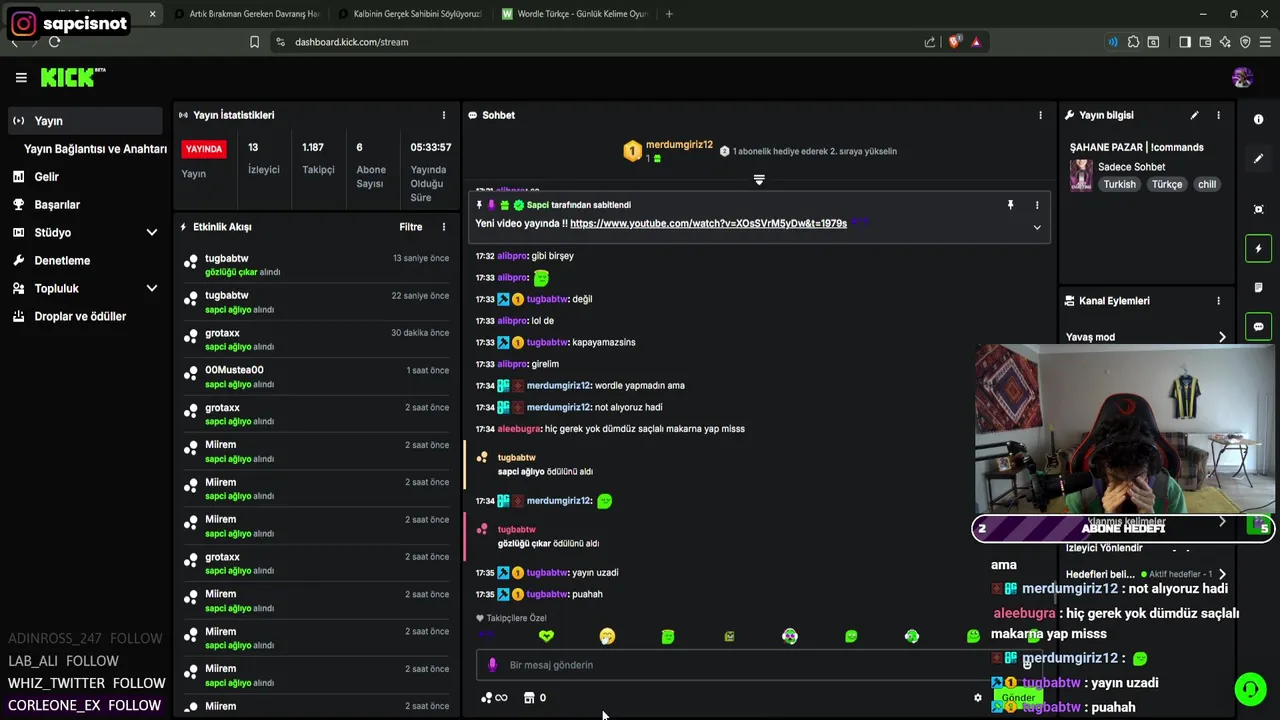The height and width of the screenshot is (720, 1280).
Task: Click the 00Mustea00 activity feed entry
Action: coord(316,377)
